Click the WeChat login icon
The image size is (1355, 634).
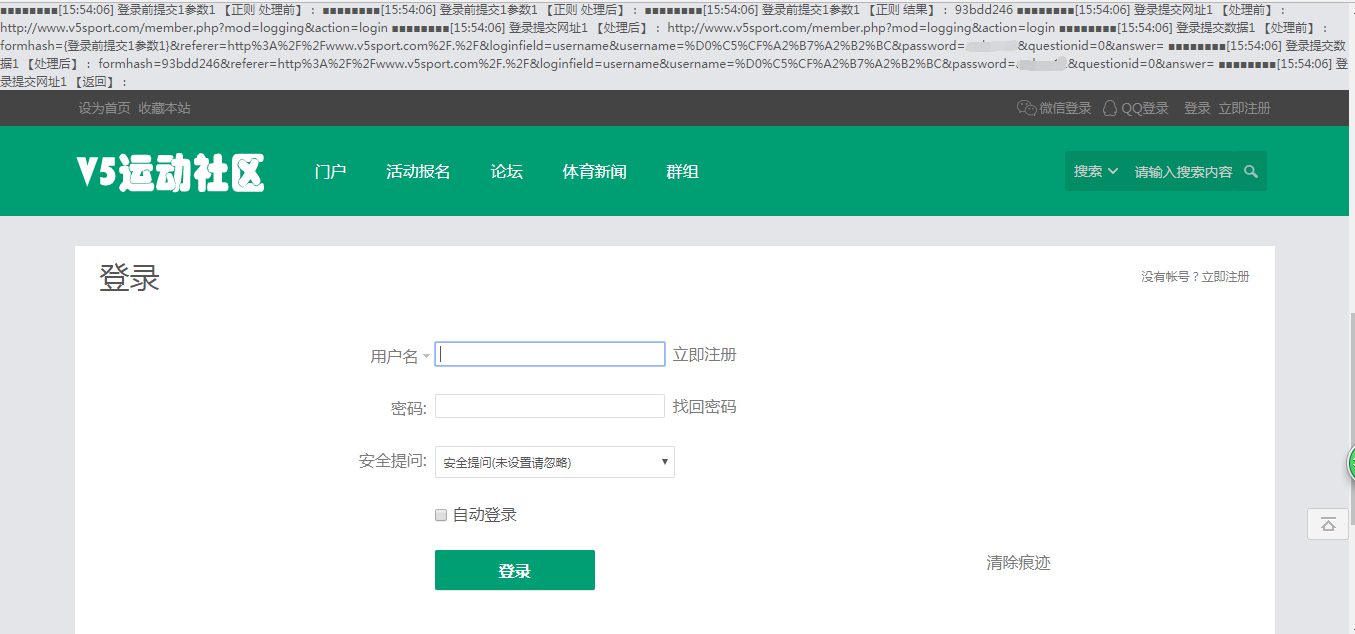pyautogui.click(x=1026, y=108)
